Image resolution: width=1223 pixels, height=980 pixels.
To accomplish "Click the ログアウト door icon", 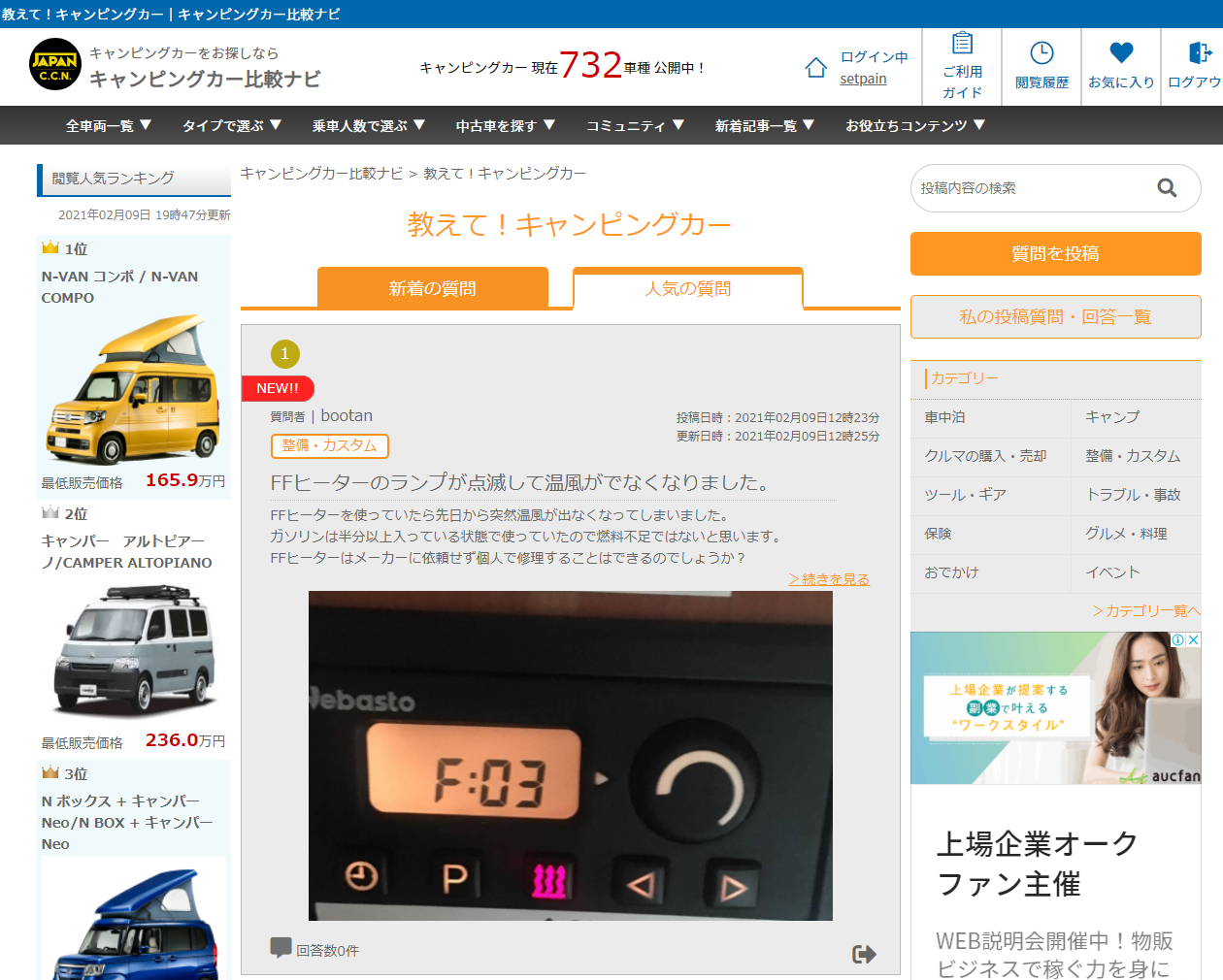I will point(1199,53).
